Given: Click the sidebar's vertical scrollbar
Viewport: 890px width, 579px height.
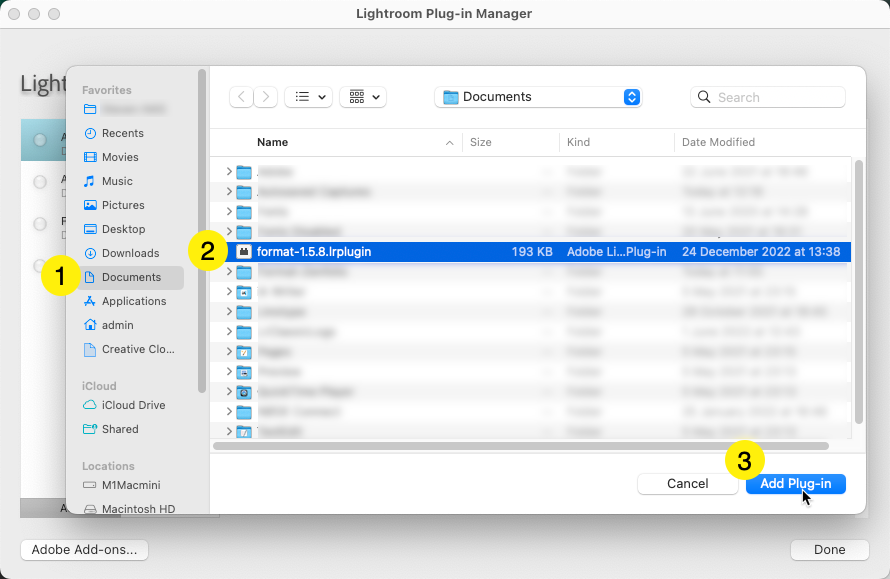Looking at the screenshot, I should coord(201,231).
